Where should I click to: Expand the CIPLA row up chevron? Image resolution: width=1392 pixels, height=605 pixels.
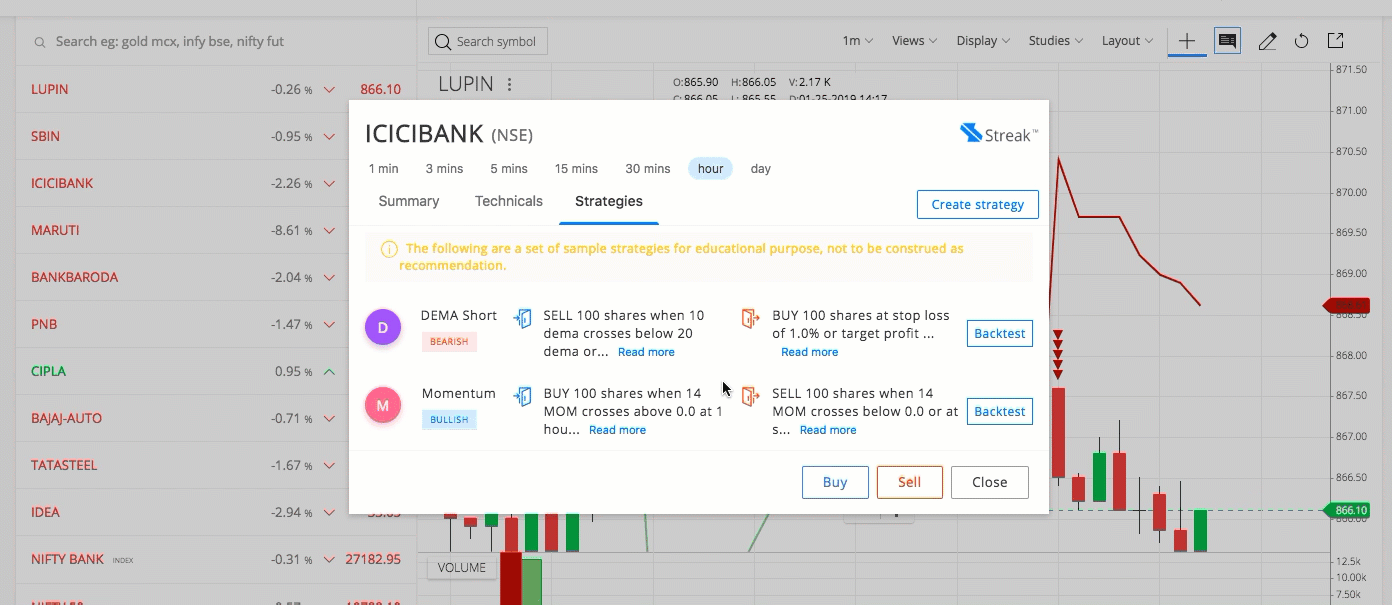[x=329, y=372]
